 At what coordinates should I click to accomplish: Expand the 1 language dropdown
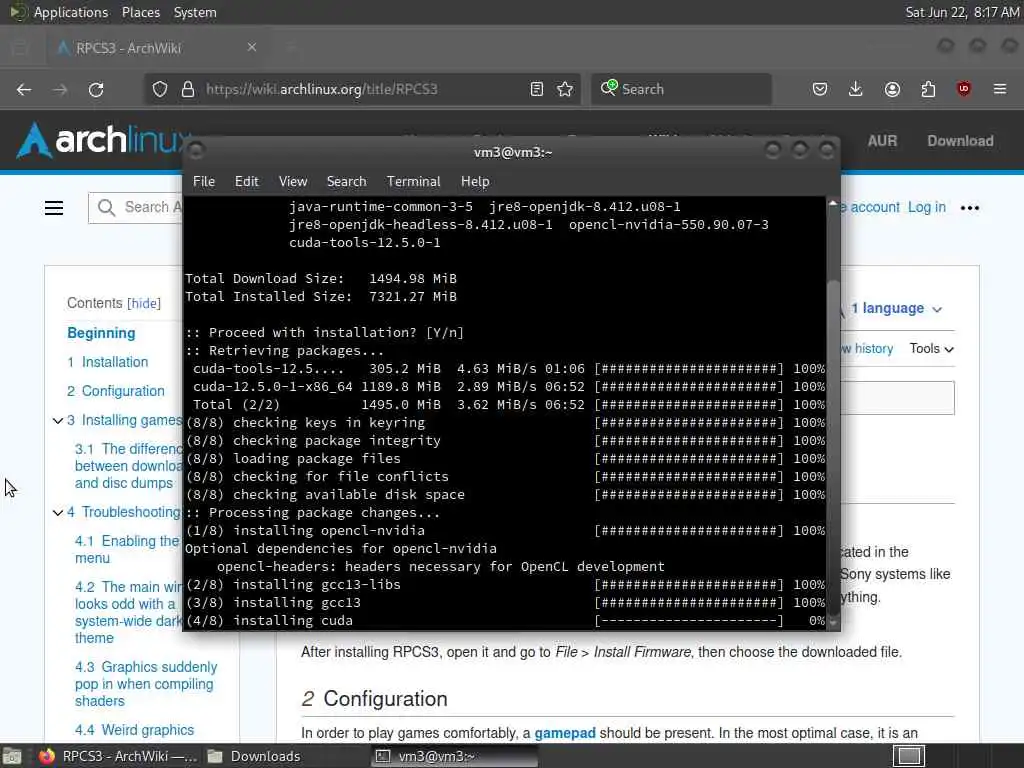895,308
